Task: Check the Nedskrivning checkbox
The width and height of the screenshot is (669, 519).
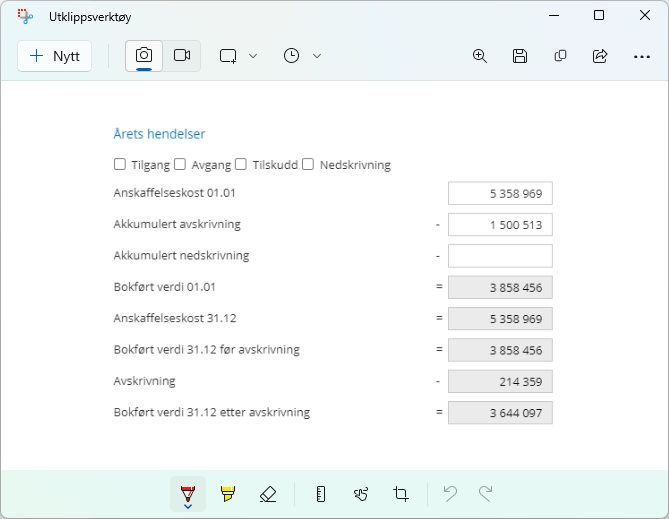Action: point(308,164)
